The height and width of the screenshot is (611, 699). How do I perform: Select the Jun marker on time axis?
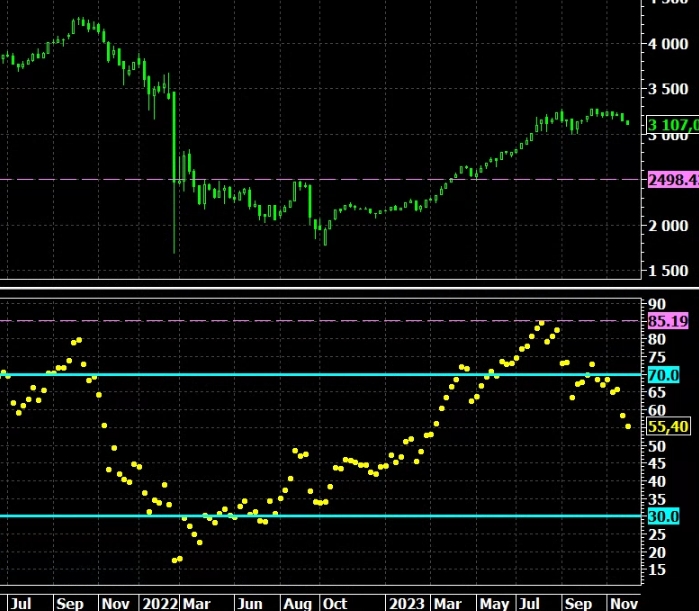pos(249,603)
